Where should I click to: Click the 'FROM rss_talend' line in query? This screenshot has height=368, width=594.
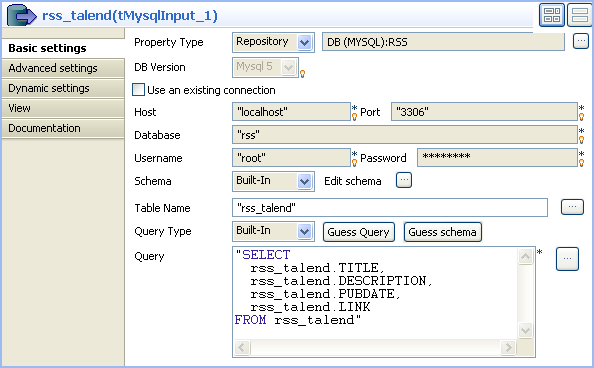click(297, 320)
